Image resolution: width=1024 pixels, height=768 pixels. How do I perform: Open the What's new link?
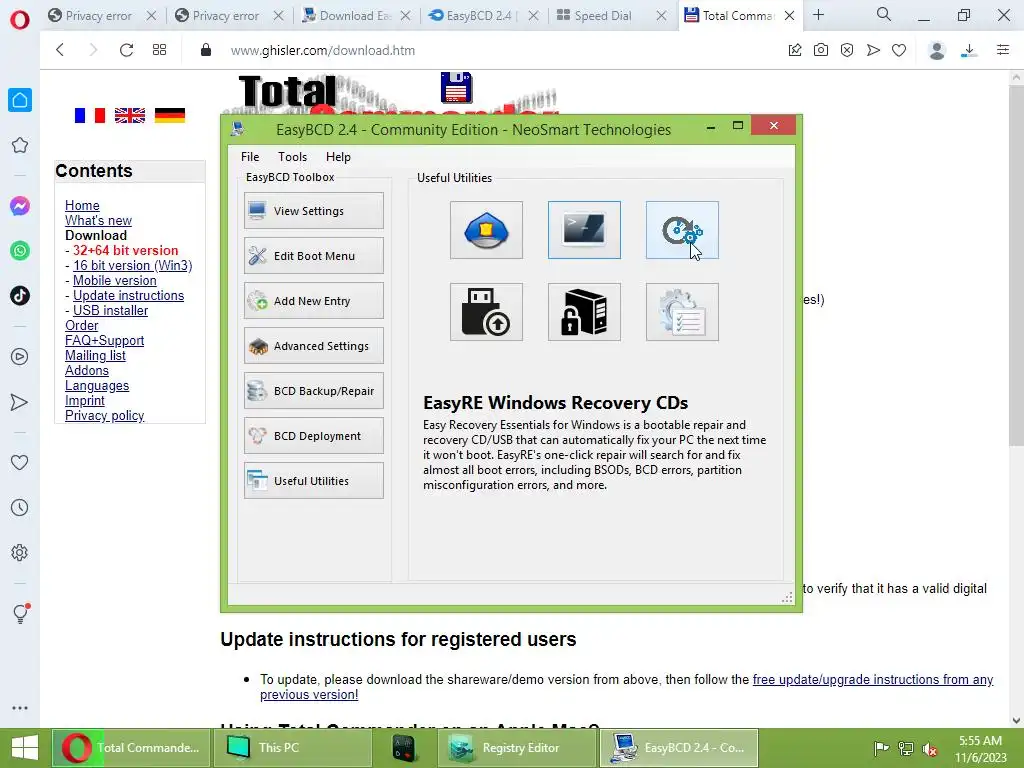pos(98,220)
